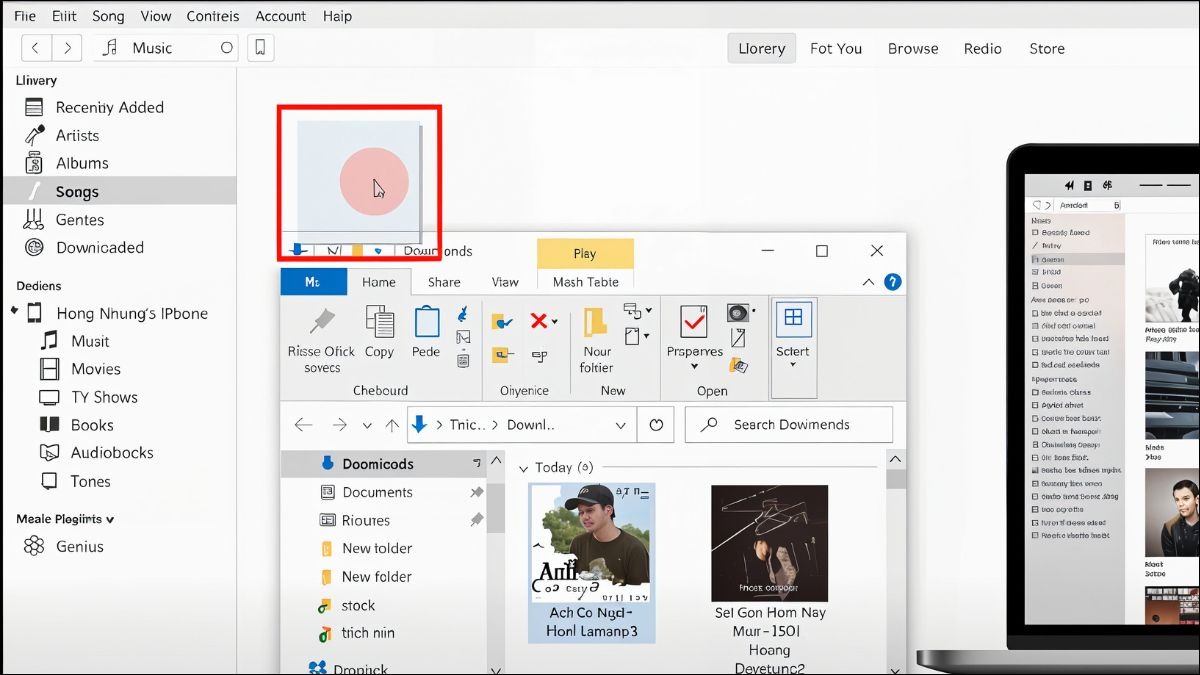
Task: Open Books under the device
Action: click(x=92, y=425)
